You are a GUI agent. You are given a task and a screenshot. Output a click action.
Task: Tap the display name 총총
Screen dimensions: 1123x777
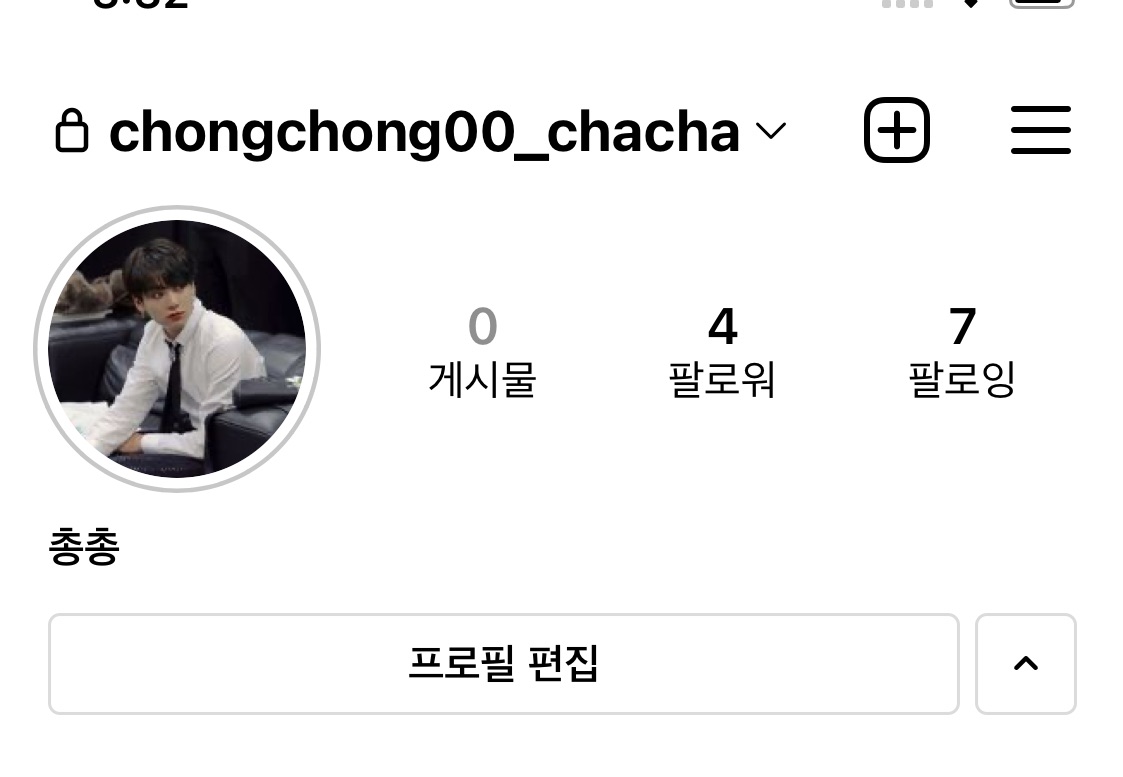point(84,546)
